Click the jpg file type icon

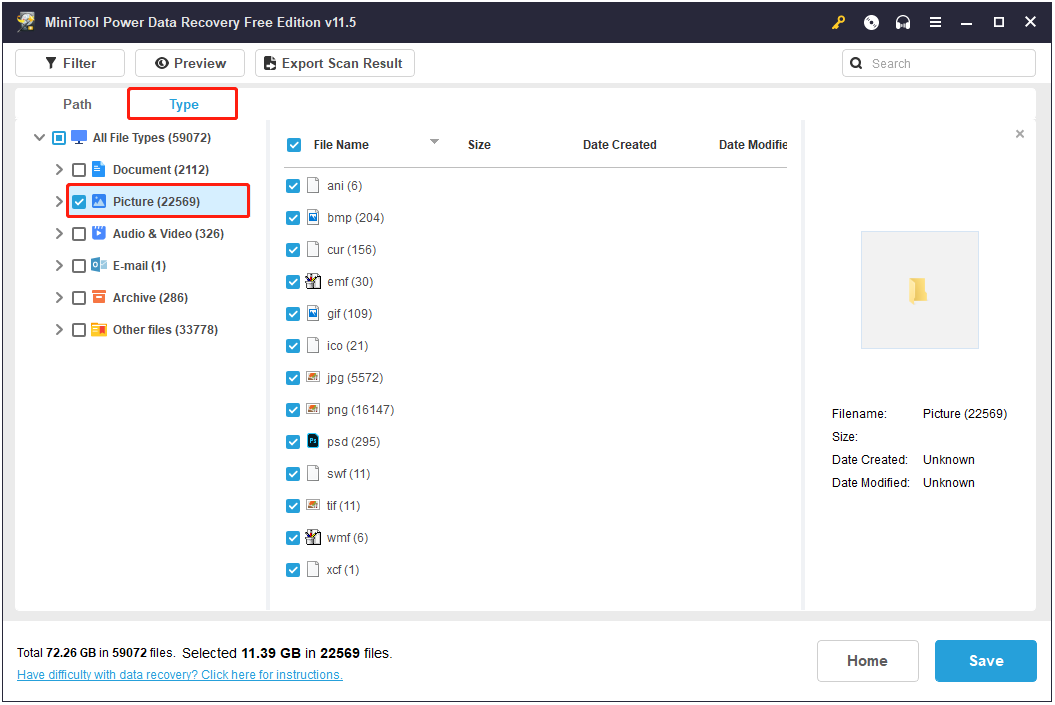pyautogui.click(x=313, y=377)
